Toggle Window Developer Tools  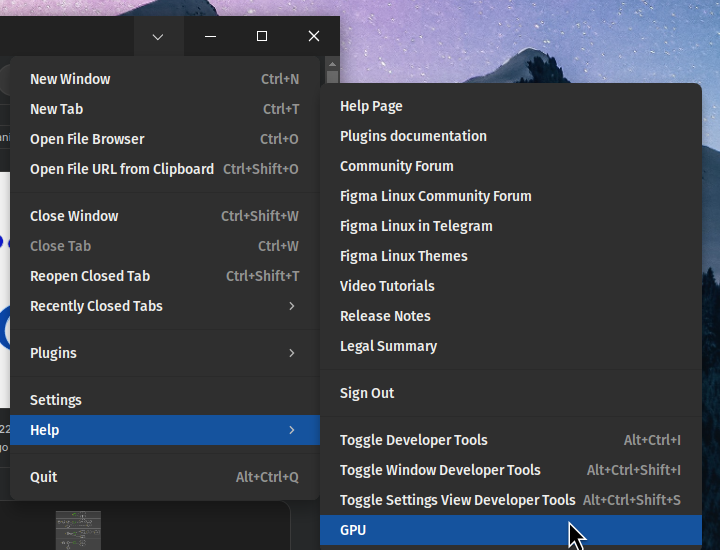coord(440,470)
